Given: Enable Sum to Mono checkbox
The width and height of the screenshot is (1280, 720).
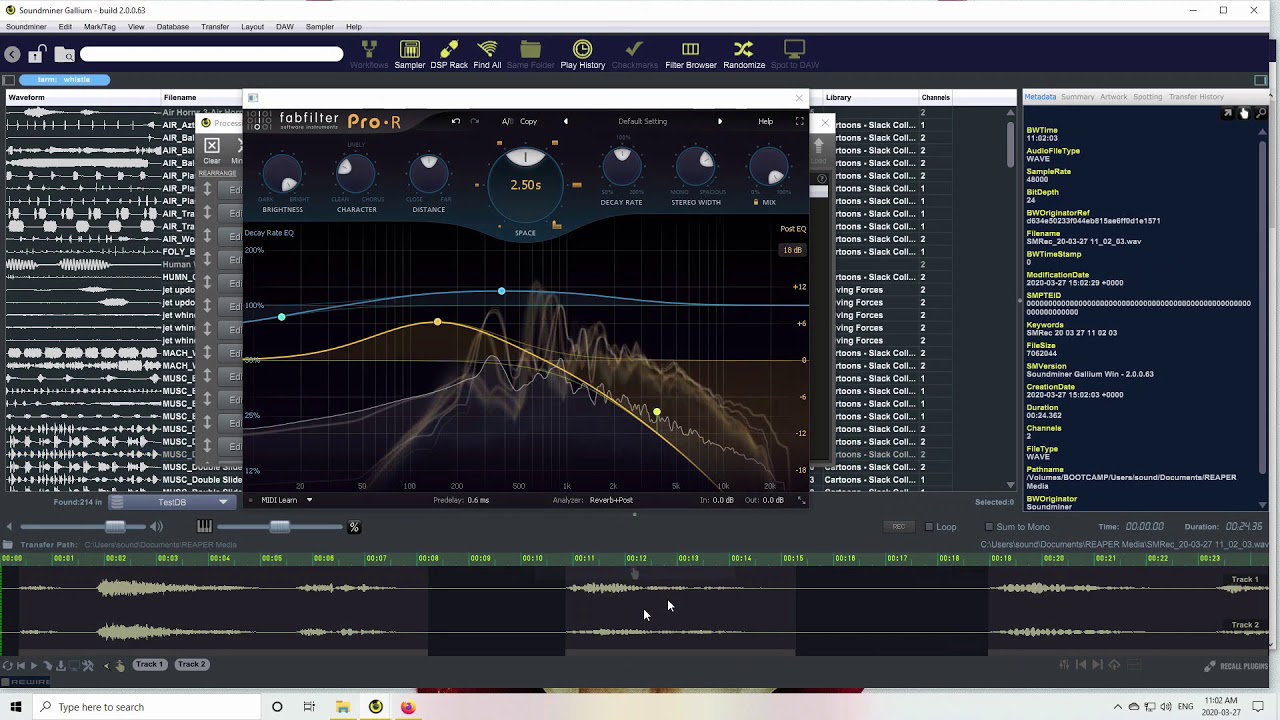Looking at the screenshot, I should point(989,527).
